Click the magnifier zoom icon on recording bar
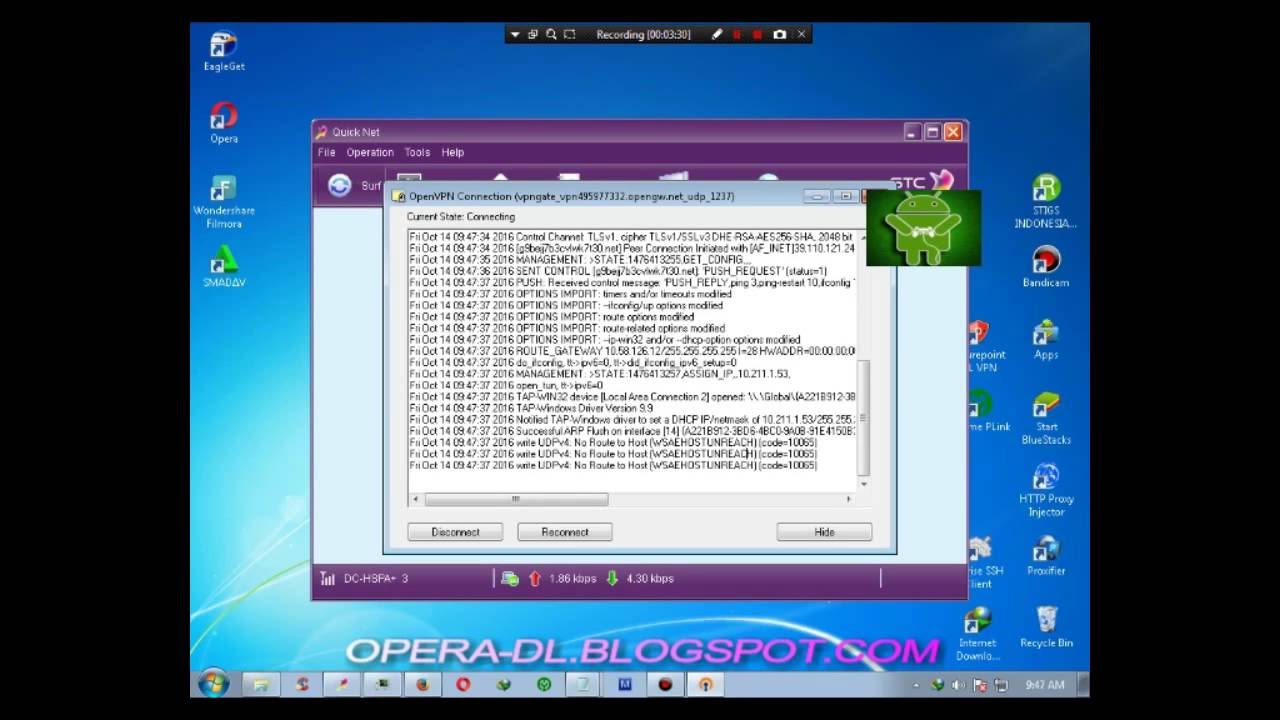 click(551, 34)
